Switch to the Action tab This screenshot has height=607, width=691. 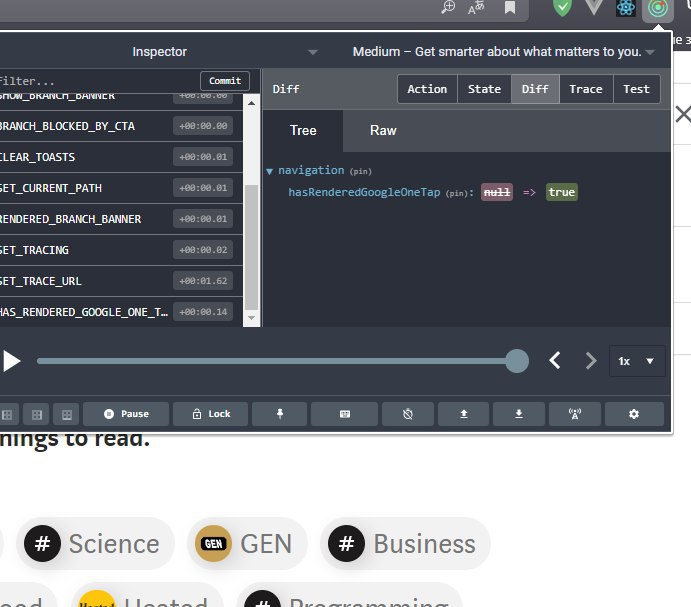click(427, 89)
